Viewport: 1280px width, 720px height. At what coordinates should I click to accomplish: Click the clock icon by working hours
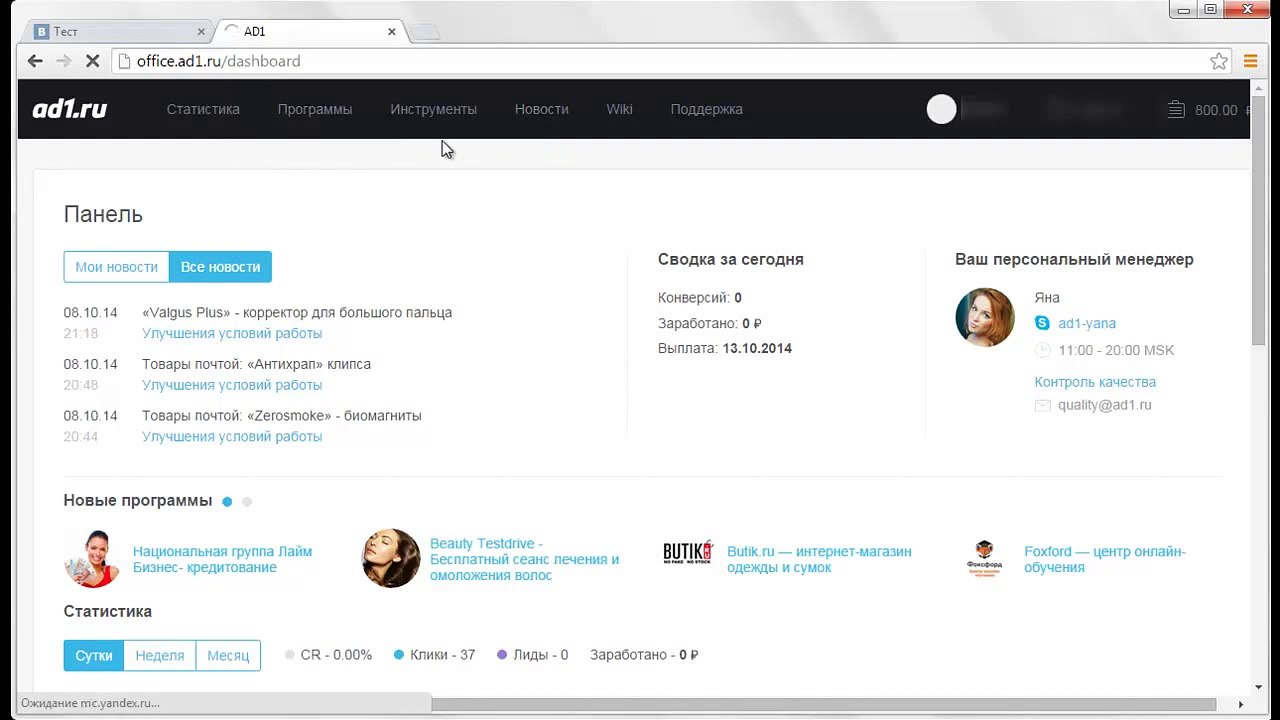(x=1042, y=350)
